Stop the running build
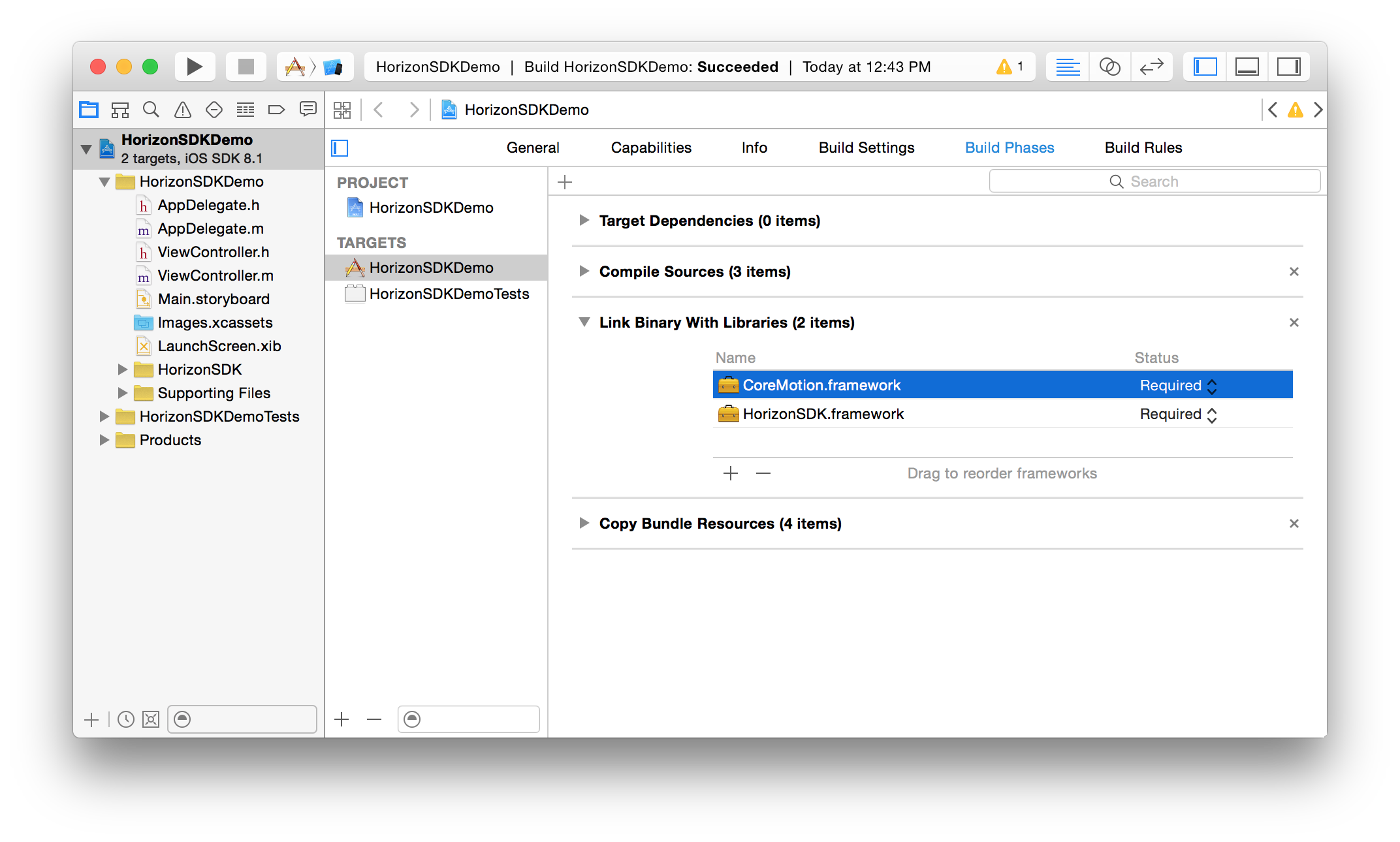The height and width of the screenshot is (842, 1400). point(246,67)
